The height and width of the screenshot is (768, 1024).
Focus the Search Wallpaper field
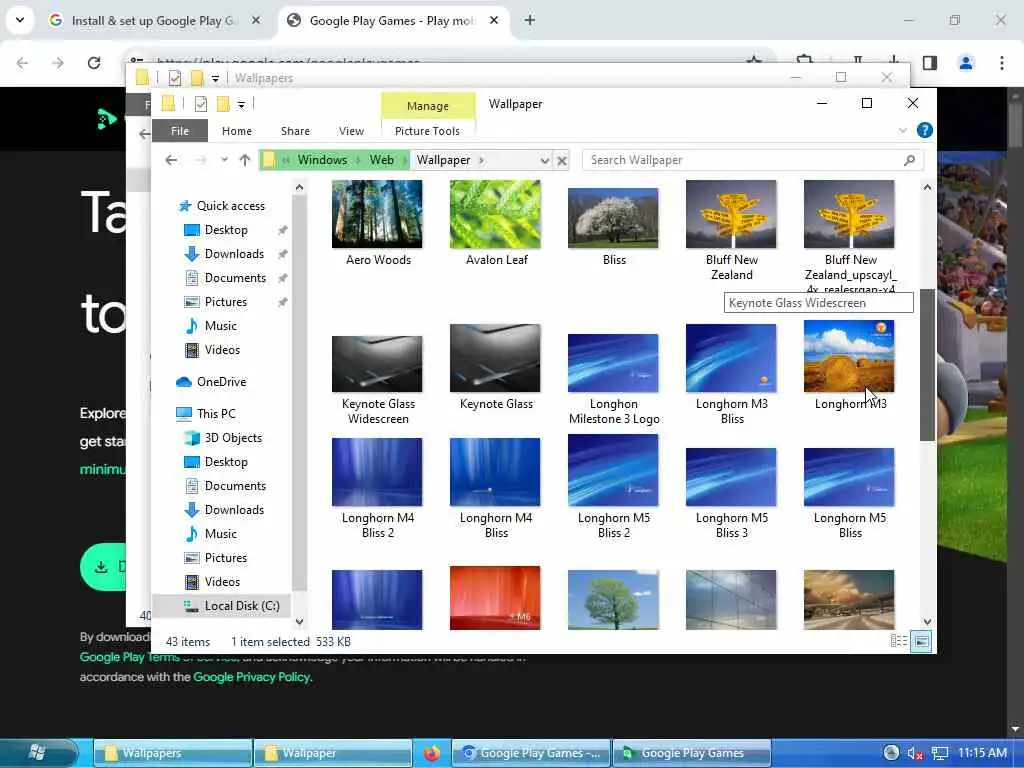pyautogui.click(x=752, y=160)
